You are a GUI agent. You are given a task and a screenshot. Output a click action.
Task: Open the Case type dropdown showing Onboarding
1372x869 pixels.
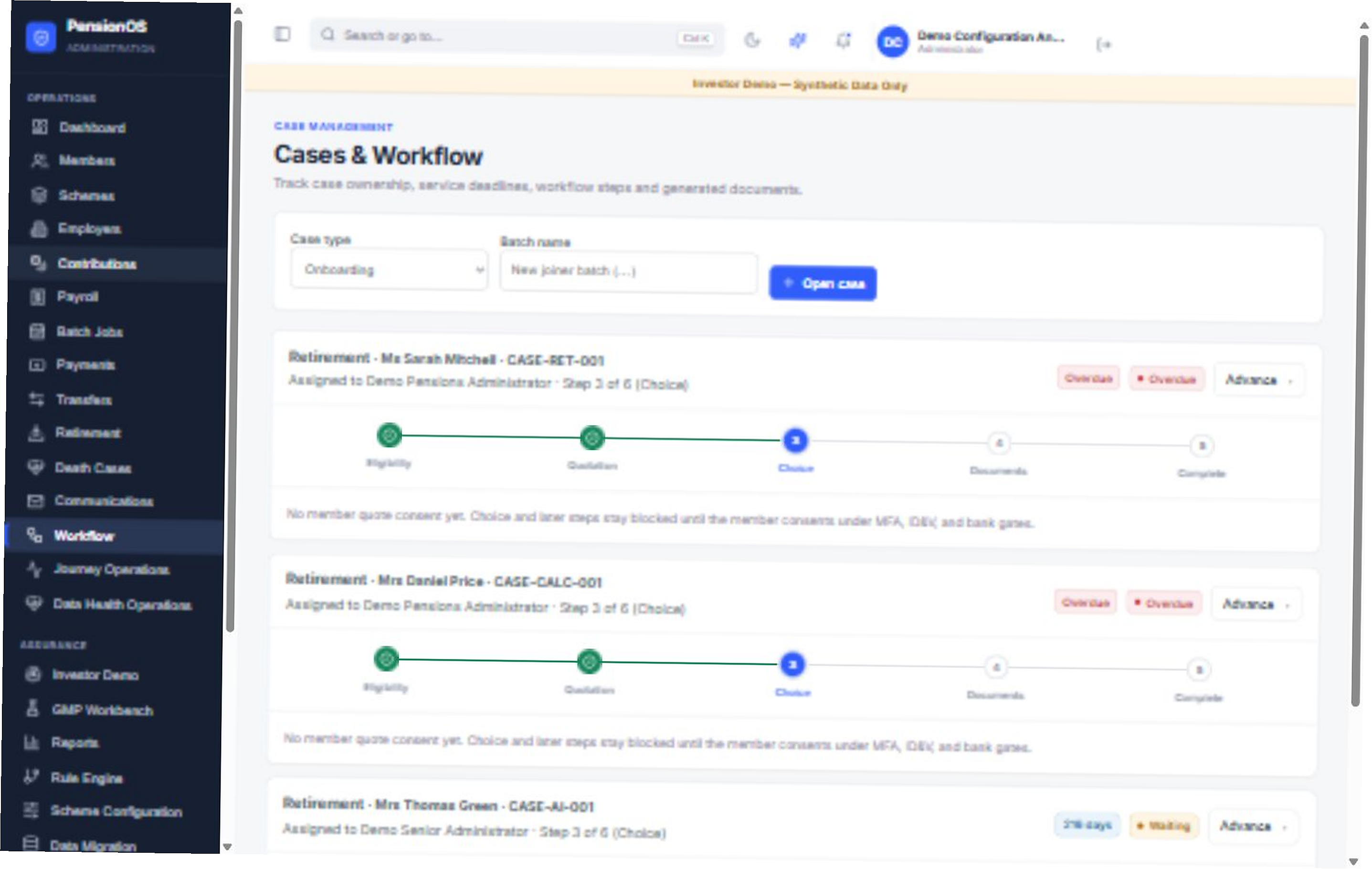point(389,269)
